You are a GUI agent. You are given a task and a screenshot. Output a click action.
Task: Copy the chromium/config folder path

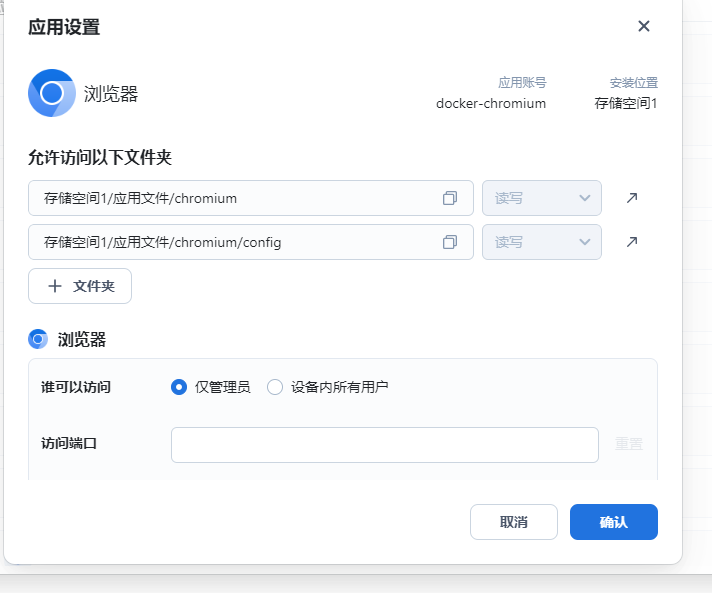450,242
